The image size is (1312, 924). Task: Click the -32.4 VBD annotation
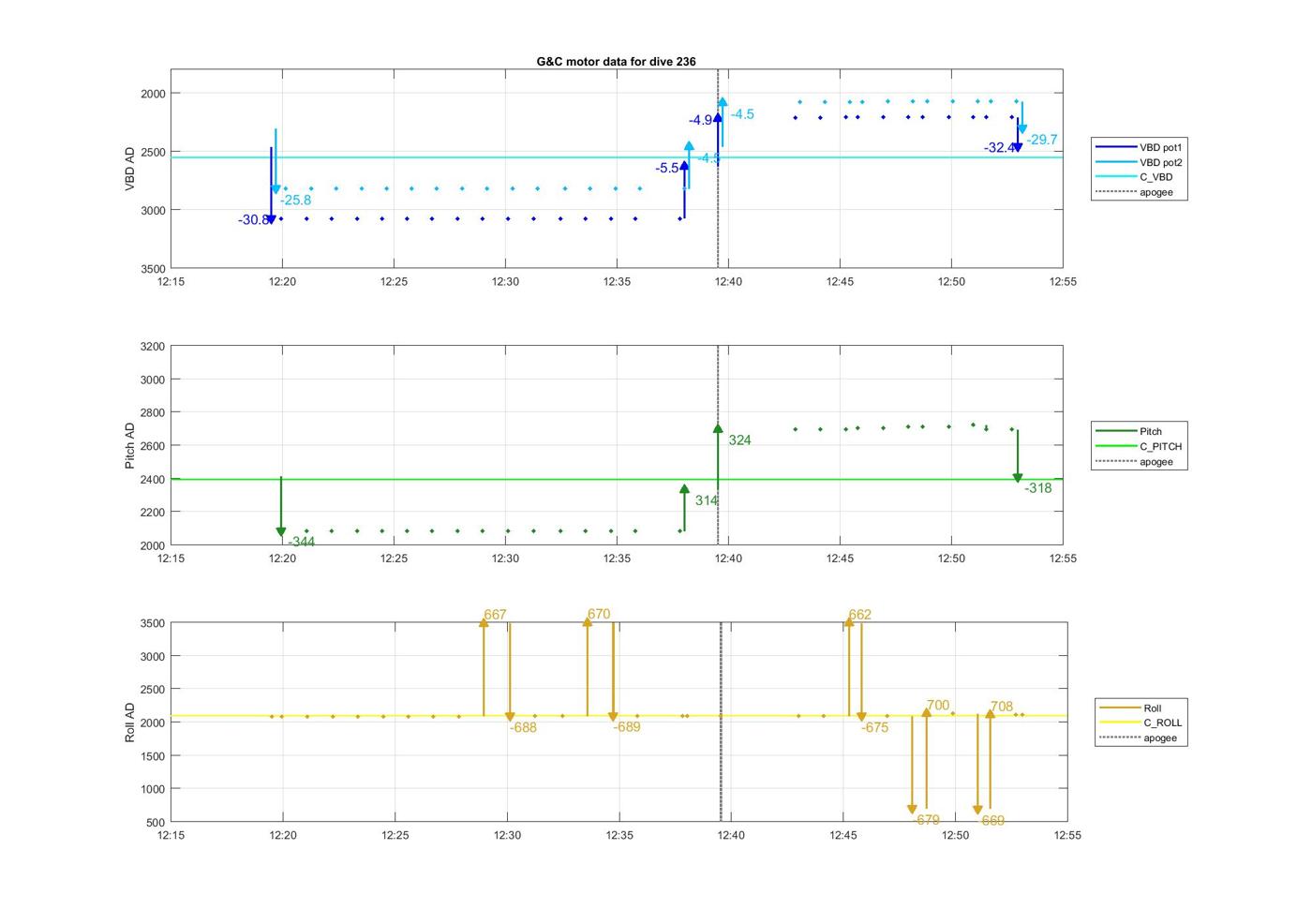[999, 148]
